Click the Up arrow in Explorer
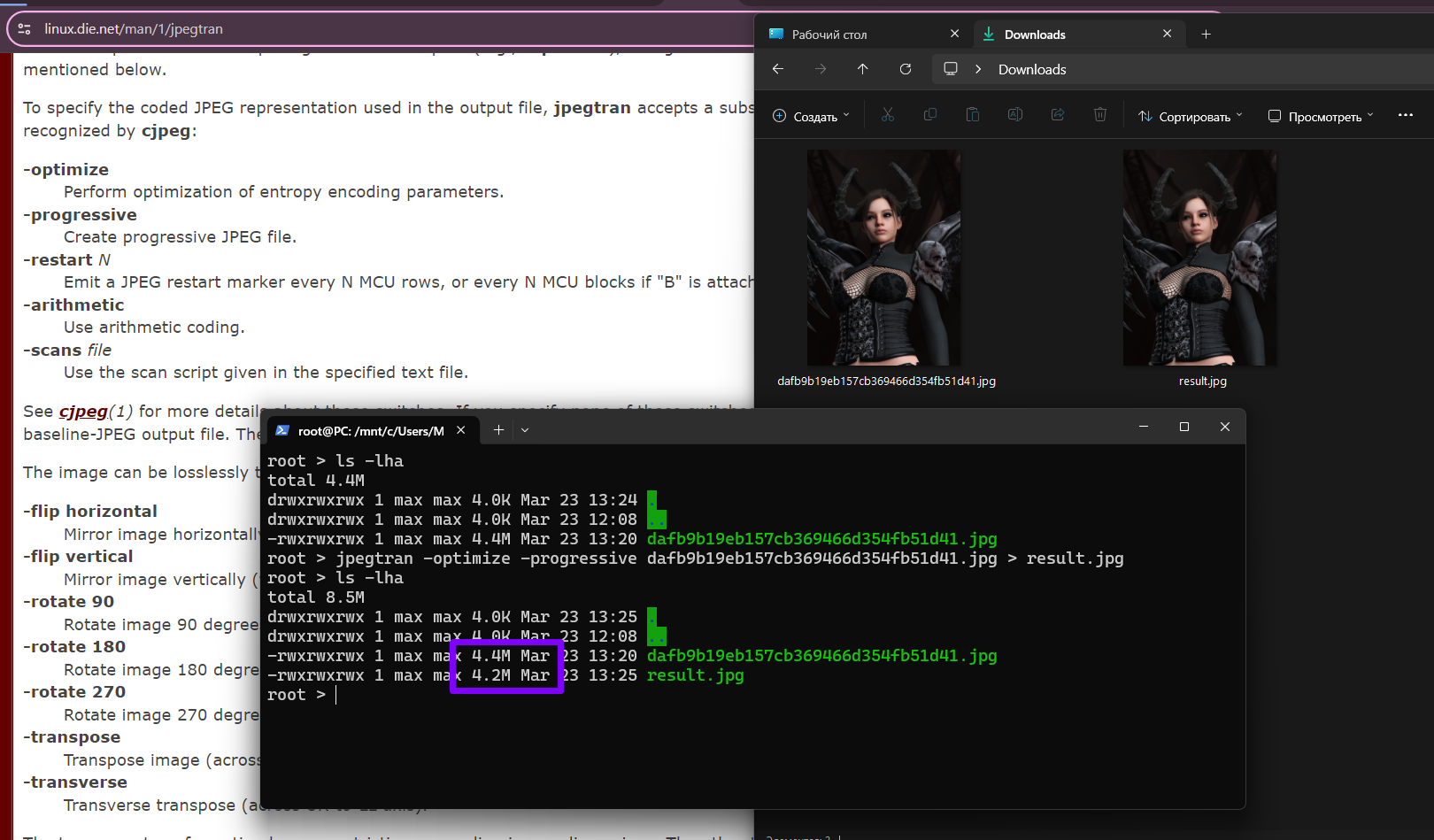The image size is (1434, 840). click(x=863, y=69)
